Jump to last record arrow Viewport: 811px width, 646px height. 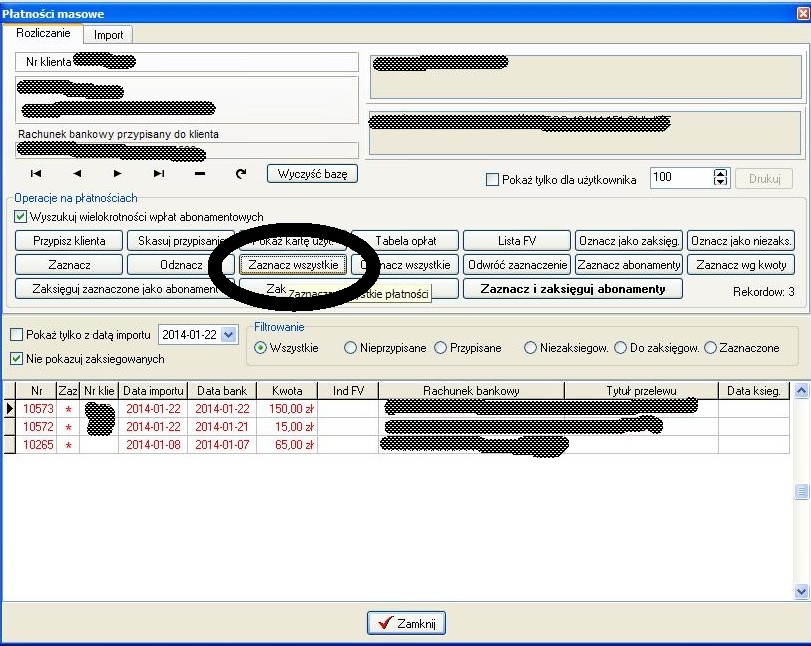tap(158, 174)
